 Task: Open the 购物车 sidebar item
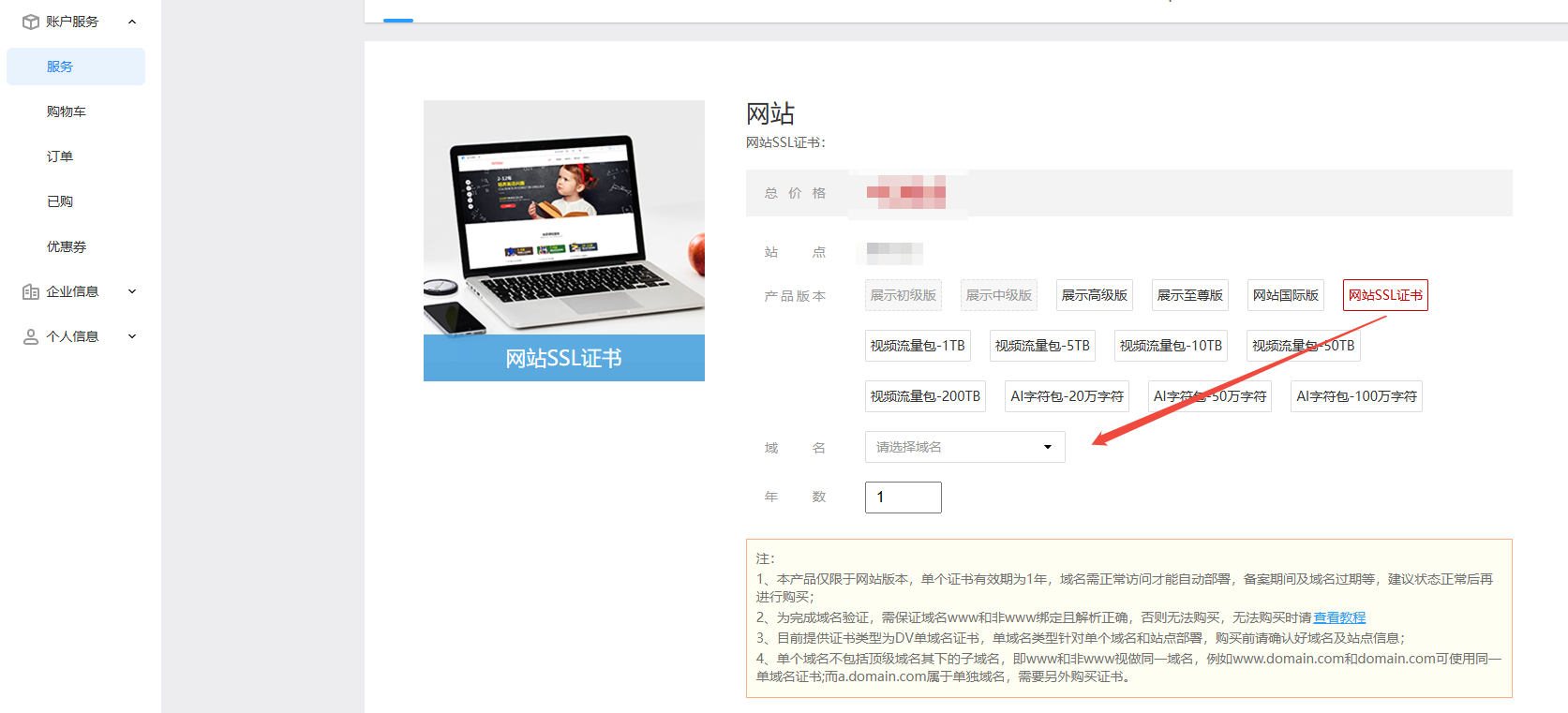[x=67, y=111]
